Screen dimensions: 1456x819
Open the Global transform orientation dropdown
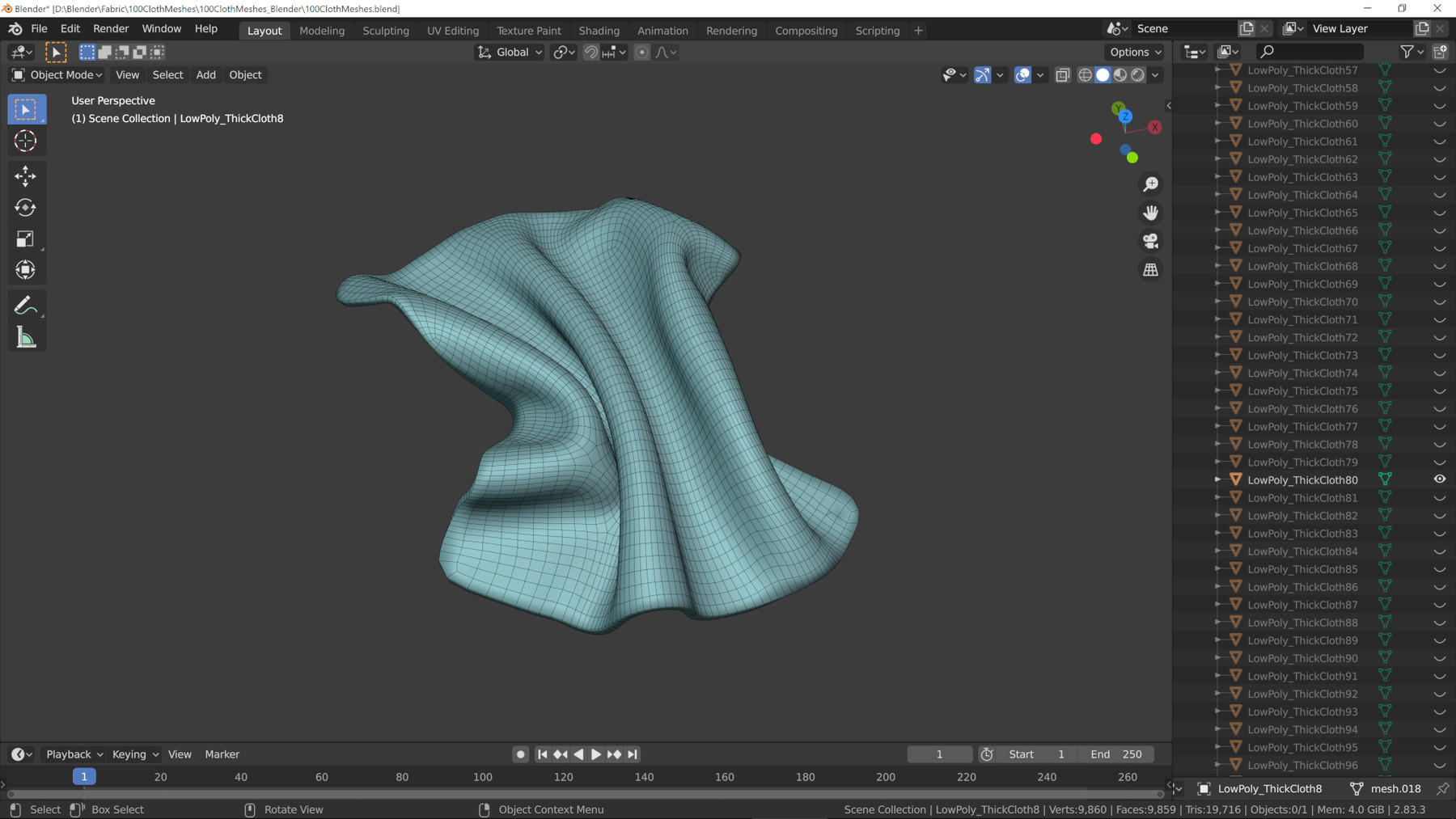point(510,53)
